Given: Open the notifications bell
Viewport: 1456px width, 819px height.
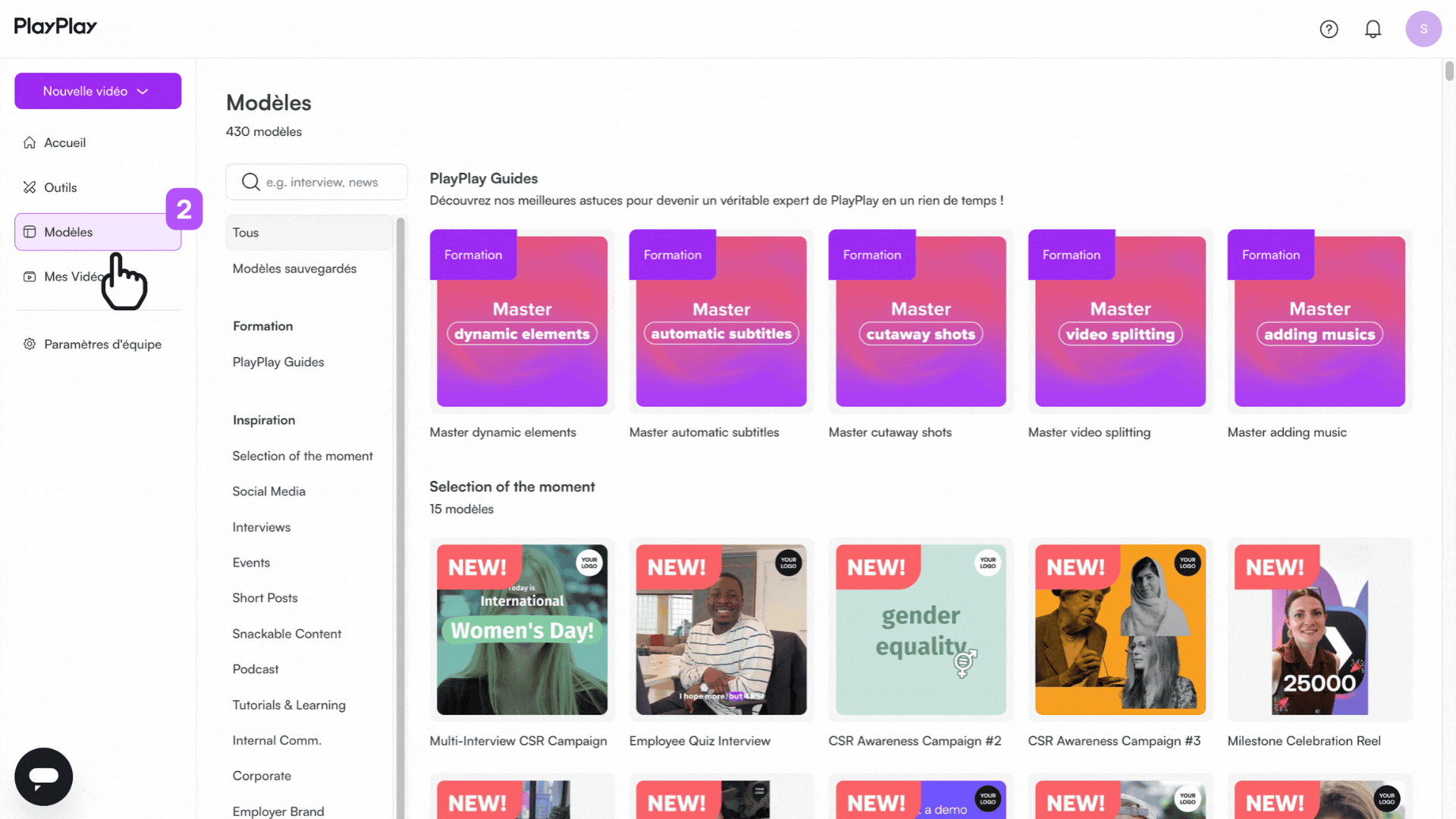Looking at the screenshot, I should 1373,29.
